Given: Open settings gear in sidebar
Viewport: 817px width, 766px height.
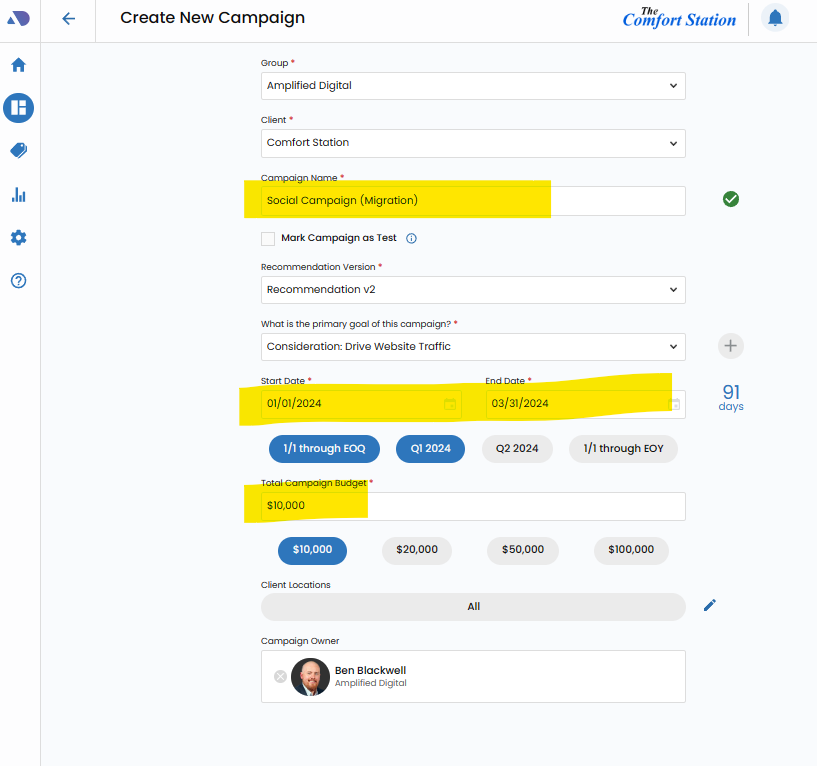Looking at the screenshot, I should 18,238.
